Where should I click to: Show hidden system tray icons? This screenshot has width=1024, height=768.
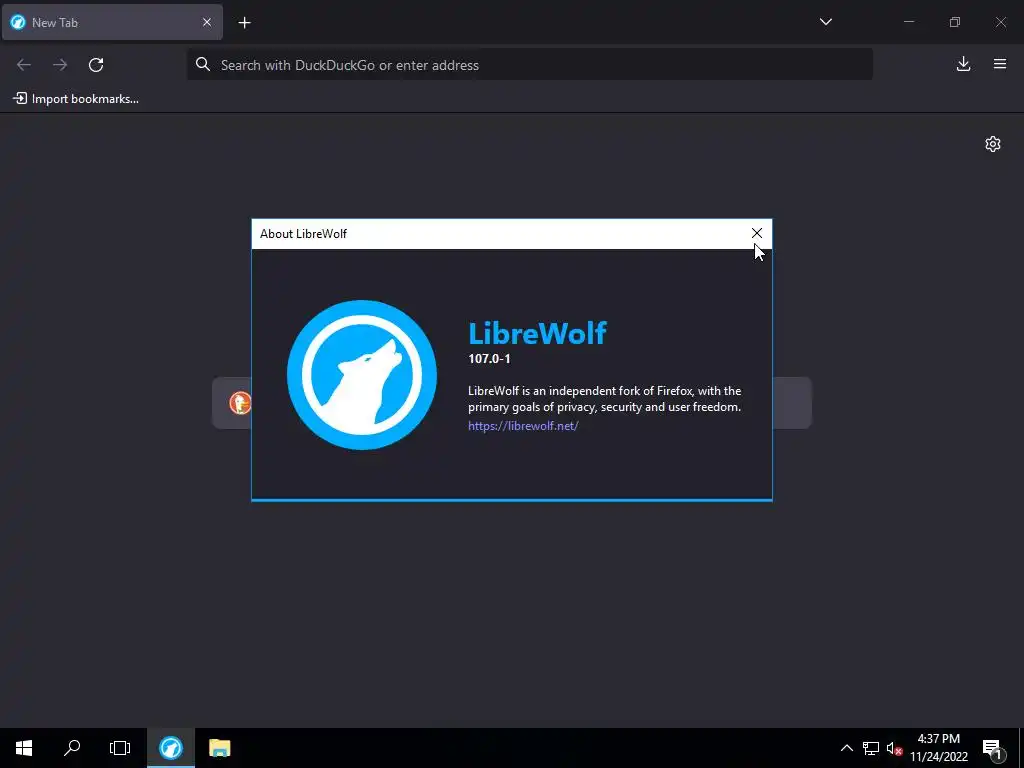point(846,748)
